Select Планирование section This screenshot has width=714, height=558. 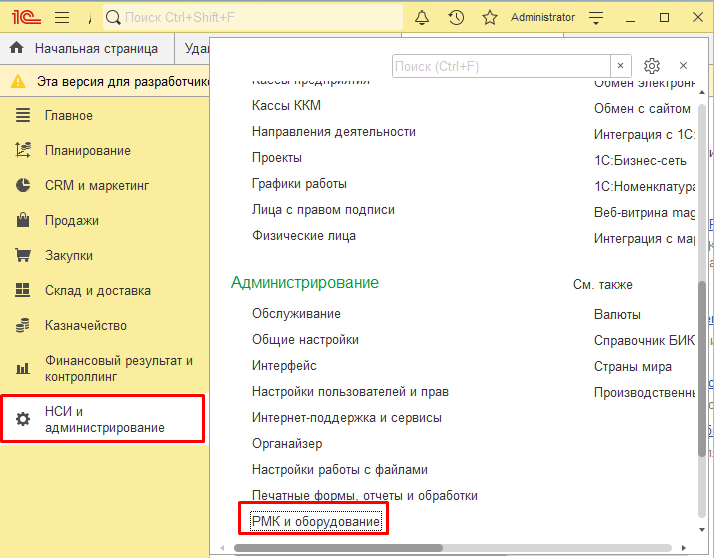pyautogui.click(x=88, y=151)
